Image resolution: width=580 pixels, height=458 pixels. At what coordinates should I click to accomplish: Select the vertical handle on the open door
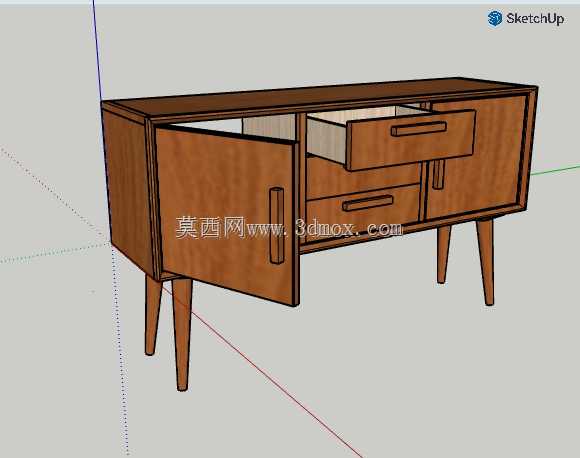(277, 226)
